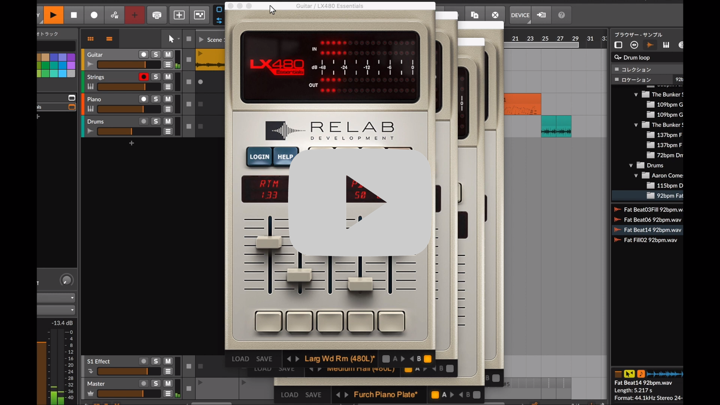Solo the Guitar track
Viewport: 720px width, 405px height.
click(156, 55)
